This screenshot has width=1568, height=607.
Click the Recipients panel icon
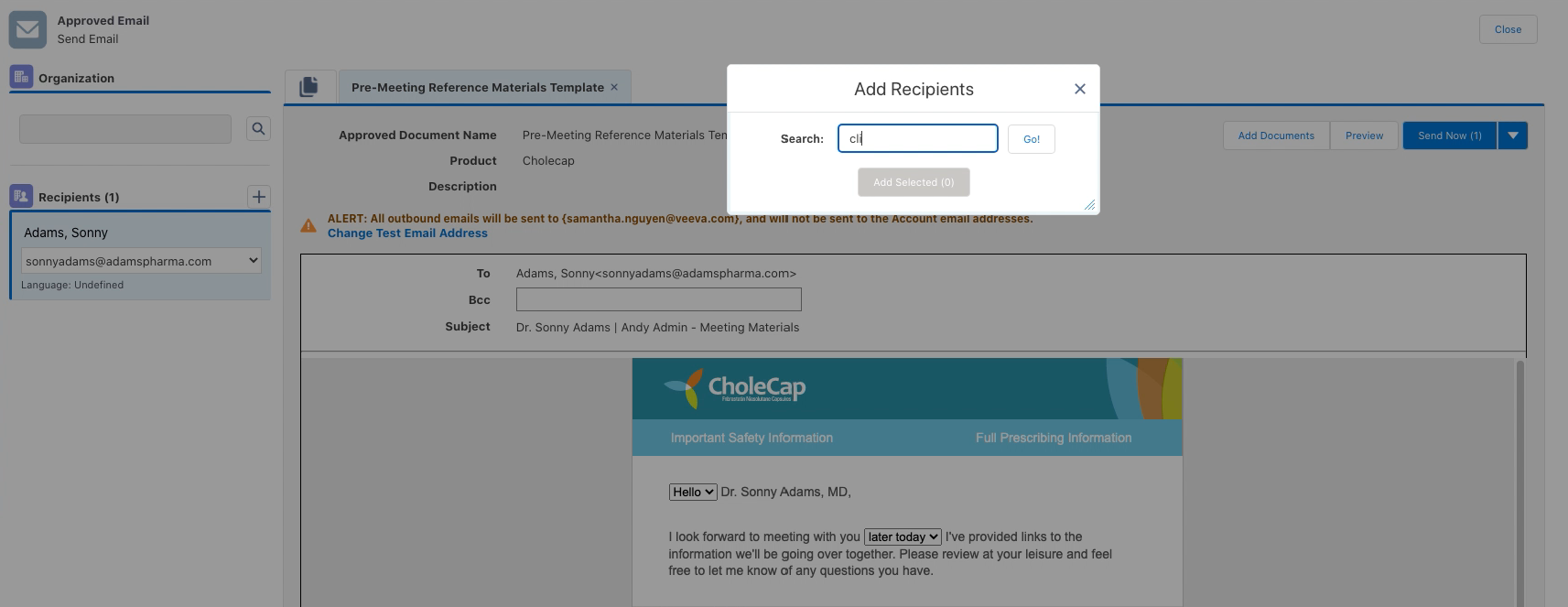point(21,196)
